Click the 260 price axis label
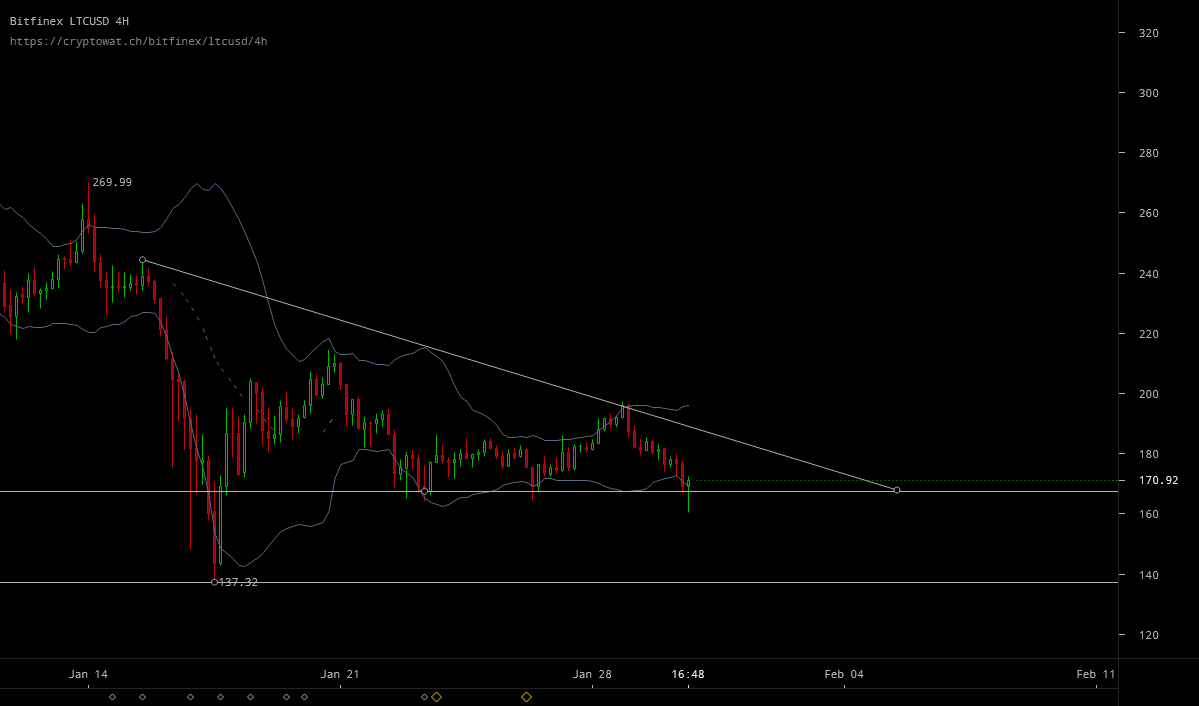Screen dimensions: 1199x706 [x=1149, y=213]
